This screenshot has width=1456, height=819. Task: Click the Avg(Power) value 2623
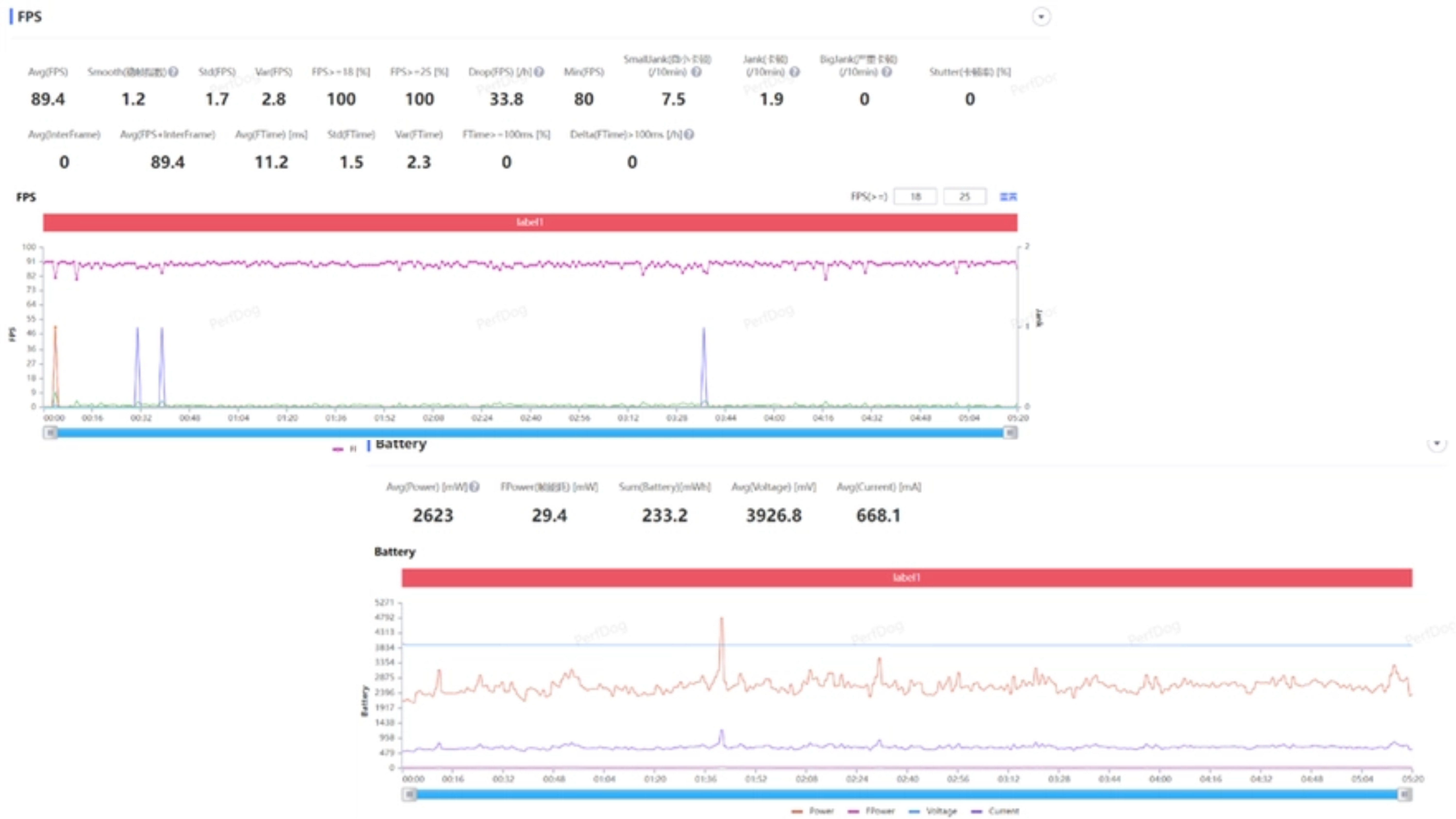pos(433,515)
